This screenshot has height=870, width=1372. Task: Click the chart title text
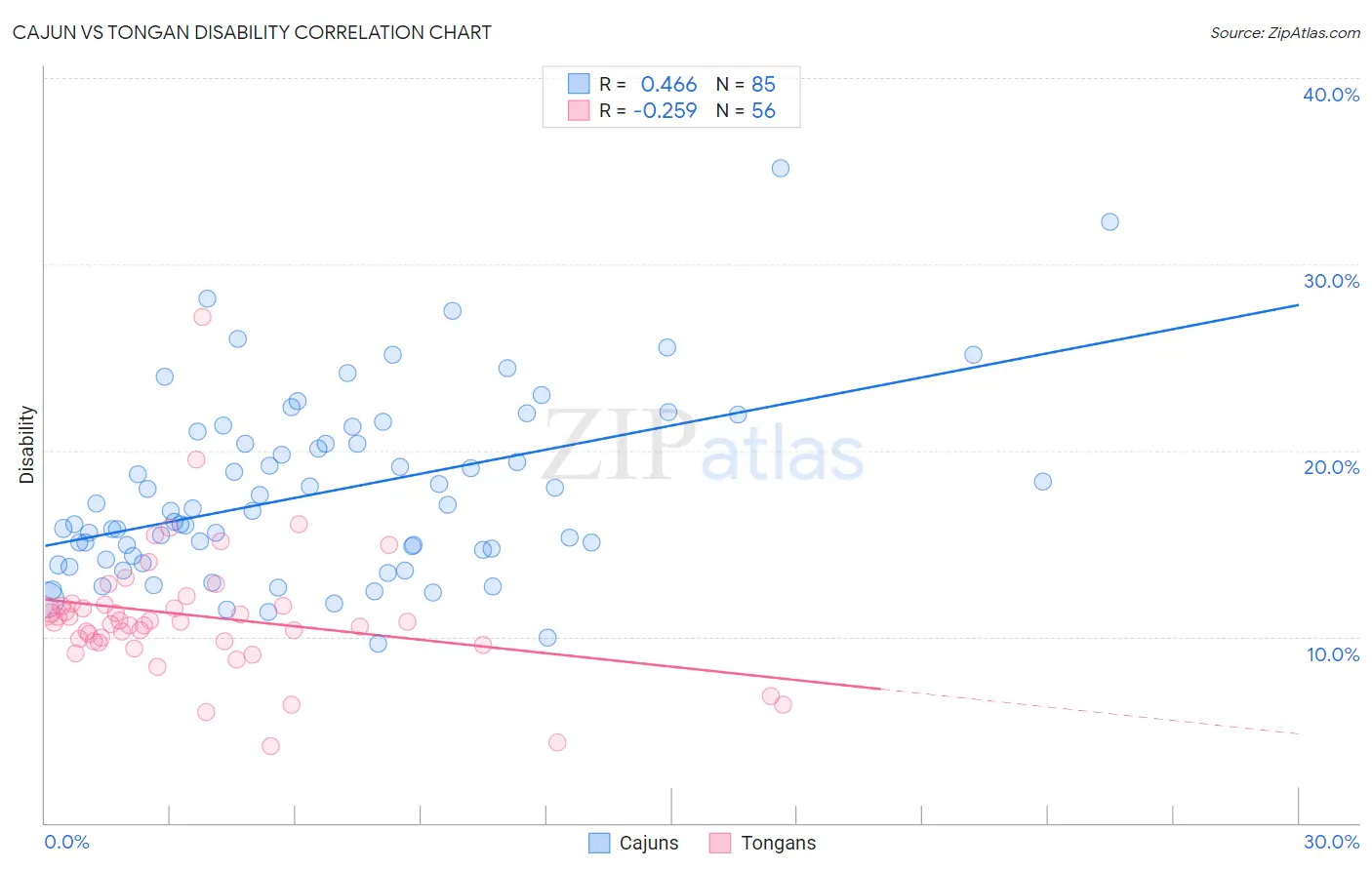[252, 32]
